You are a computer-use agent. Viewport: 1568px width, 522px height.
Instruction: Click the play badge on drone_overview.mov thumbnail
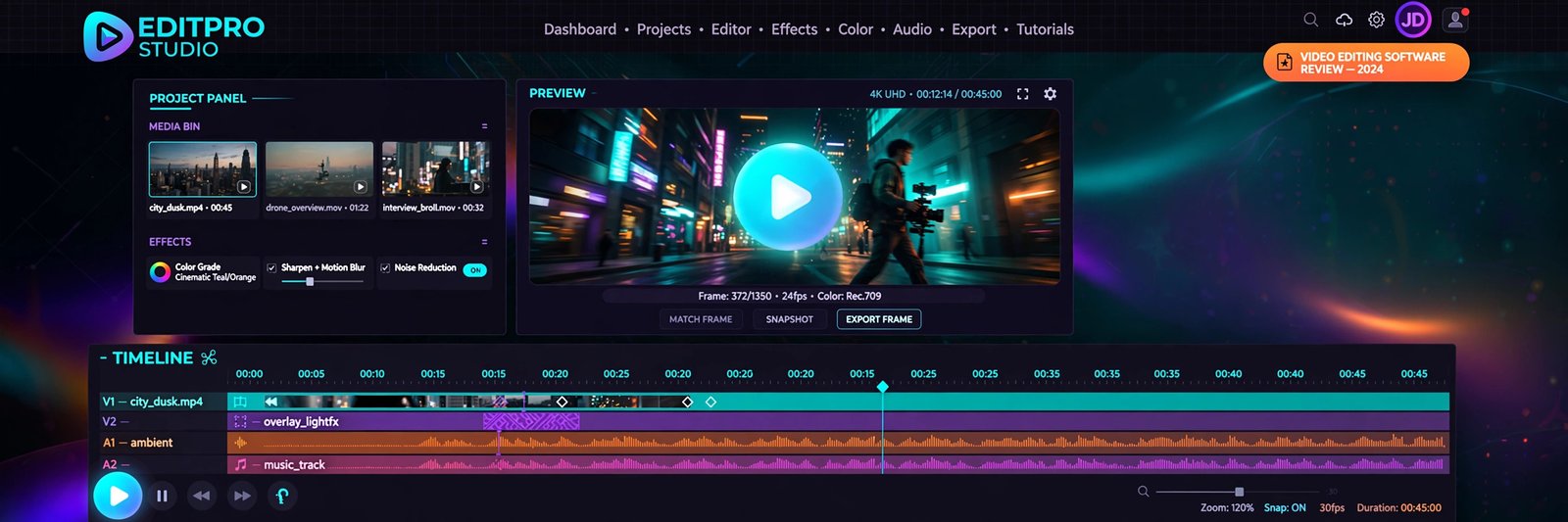[x=360, y=187]
